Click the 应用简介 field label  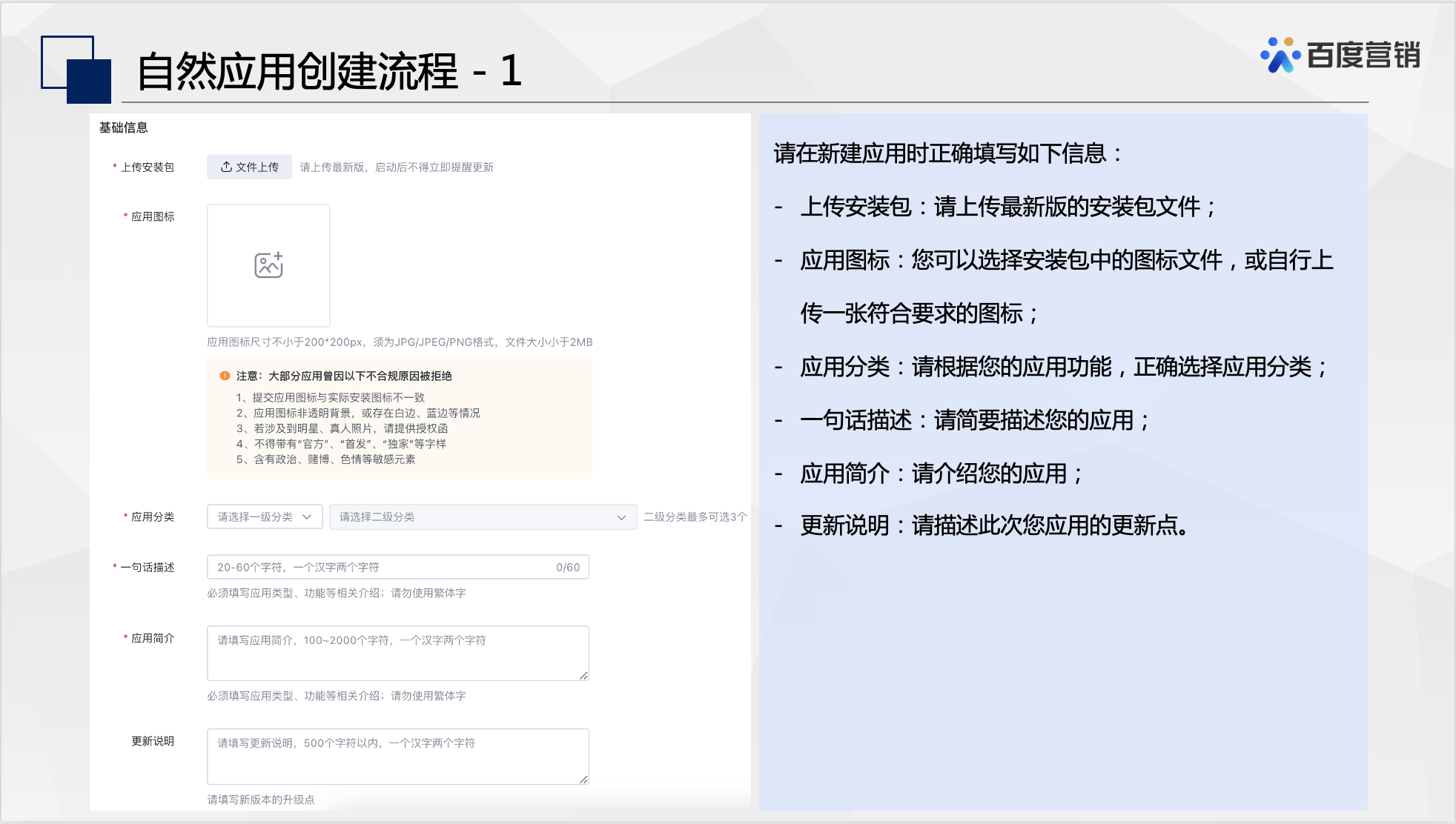[153, 638]
